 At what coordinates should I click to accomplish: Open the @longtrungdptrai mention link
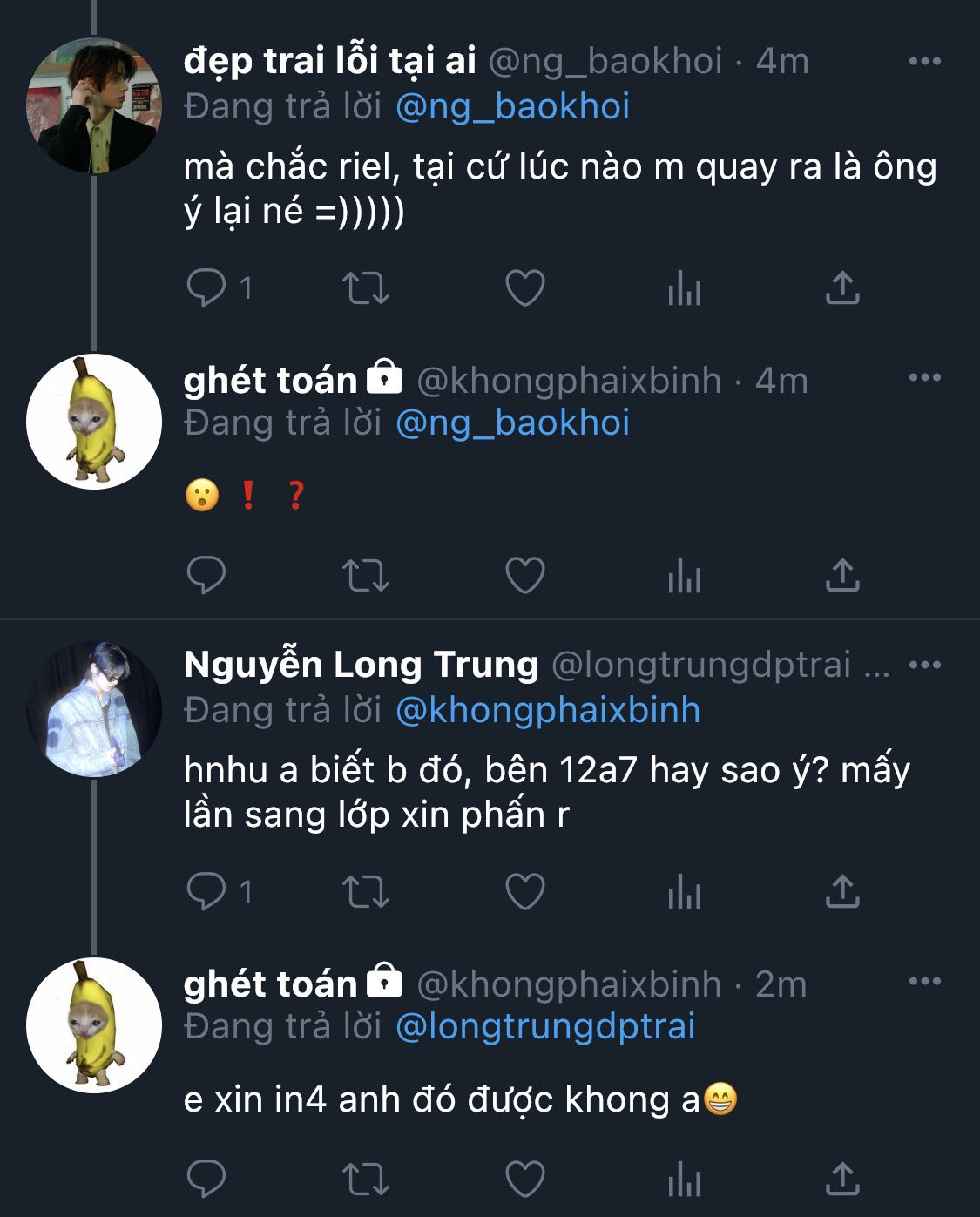point(545,1026)
